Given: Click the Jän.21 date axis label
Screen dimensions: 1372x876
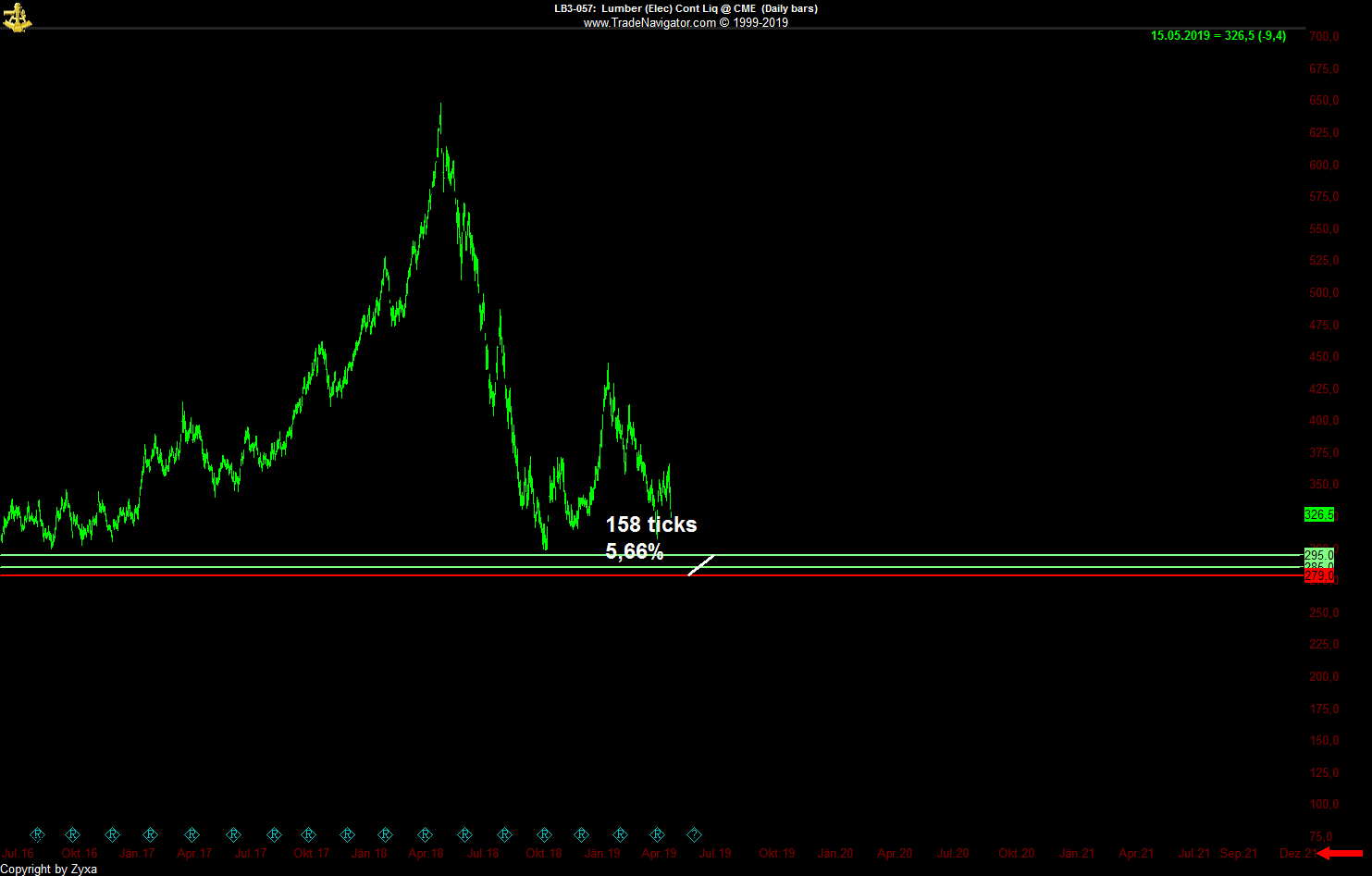Looking at the screenshot, I should 1077,853.
